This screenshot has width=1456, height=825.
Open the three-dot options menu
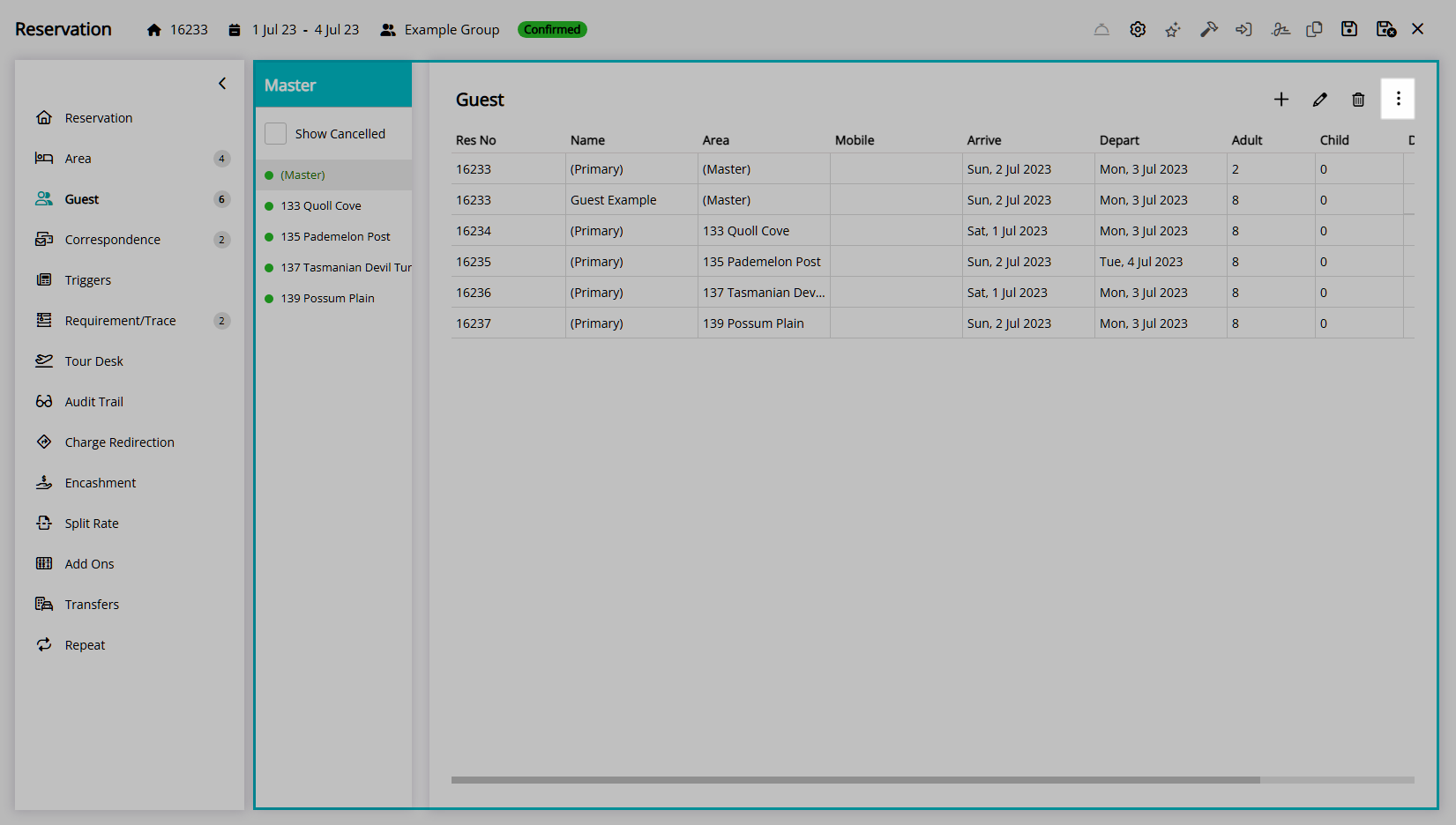[1398, 99]
